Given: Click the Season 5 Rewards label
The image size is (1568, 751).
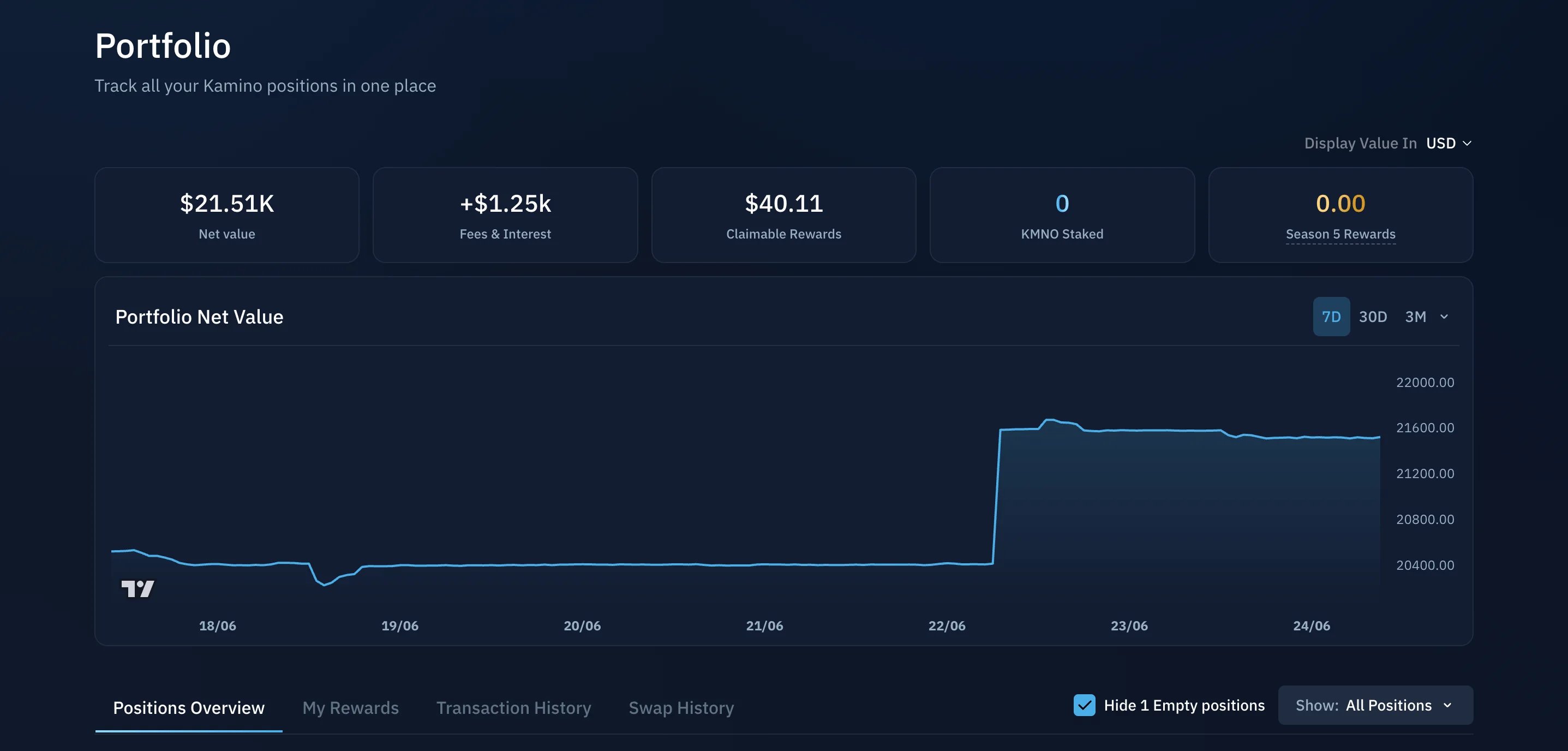Looking at the screenshot, I should point(1340,234).
